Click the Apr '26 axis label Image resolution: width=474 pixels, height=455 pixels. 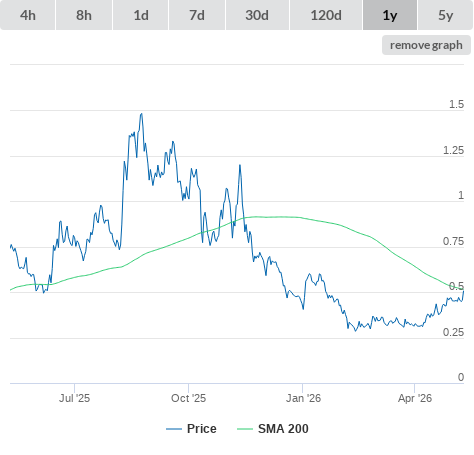coord(415,398)
